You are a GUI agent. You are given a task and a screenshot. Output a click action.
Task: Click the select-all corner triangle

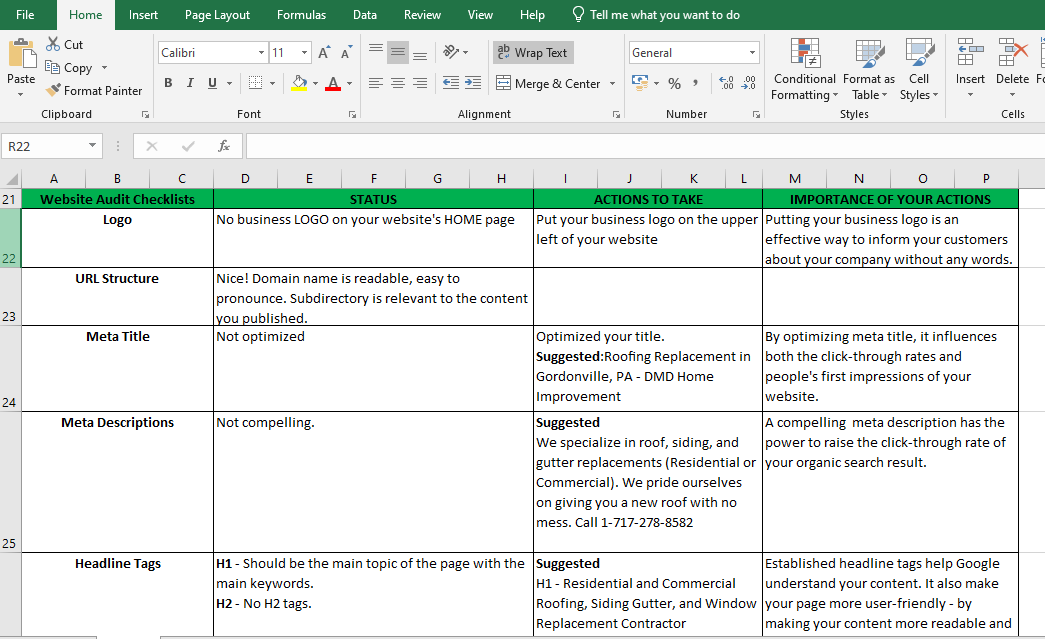click(x=12, y=179)
